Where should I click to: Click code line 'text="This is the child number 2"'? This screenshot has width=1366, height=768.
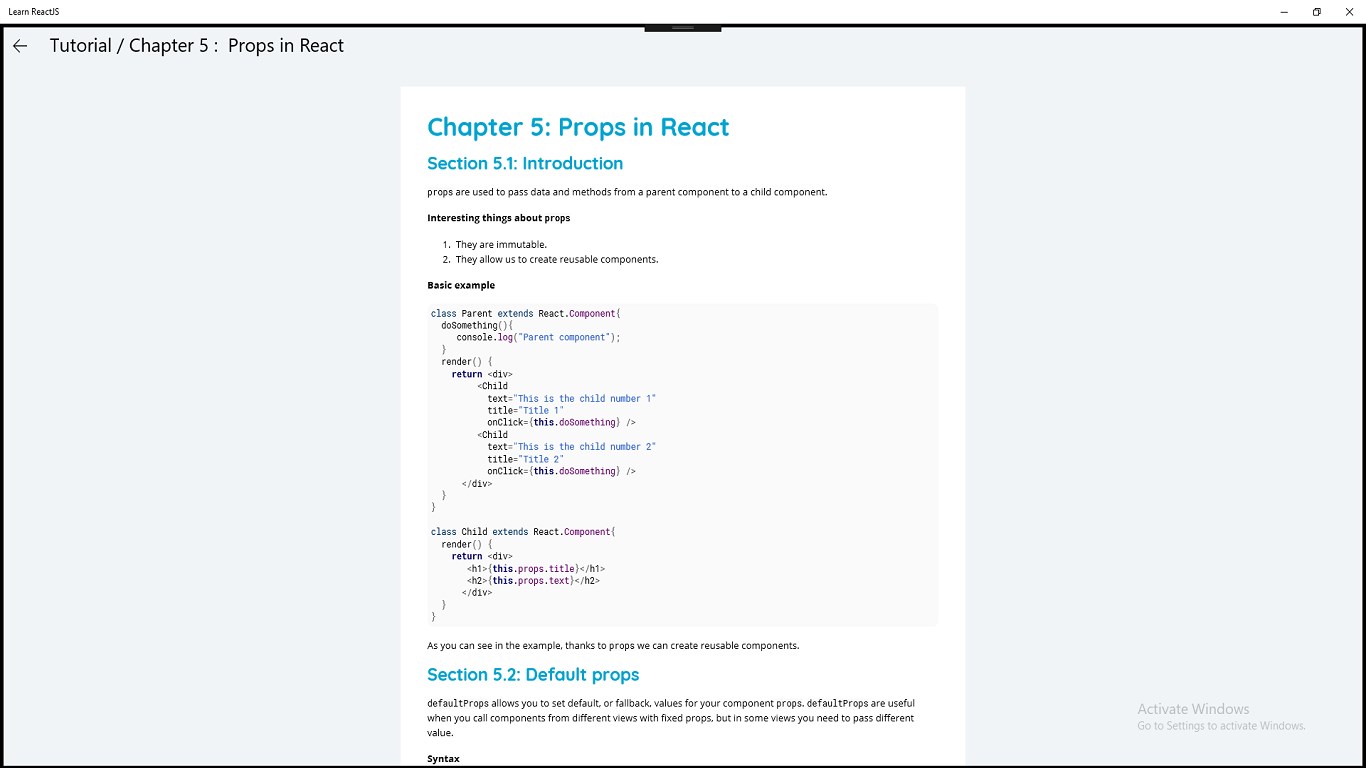pyautogui.click(x=572, y=447)
